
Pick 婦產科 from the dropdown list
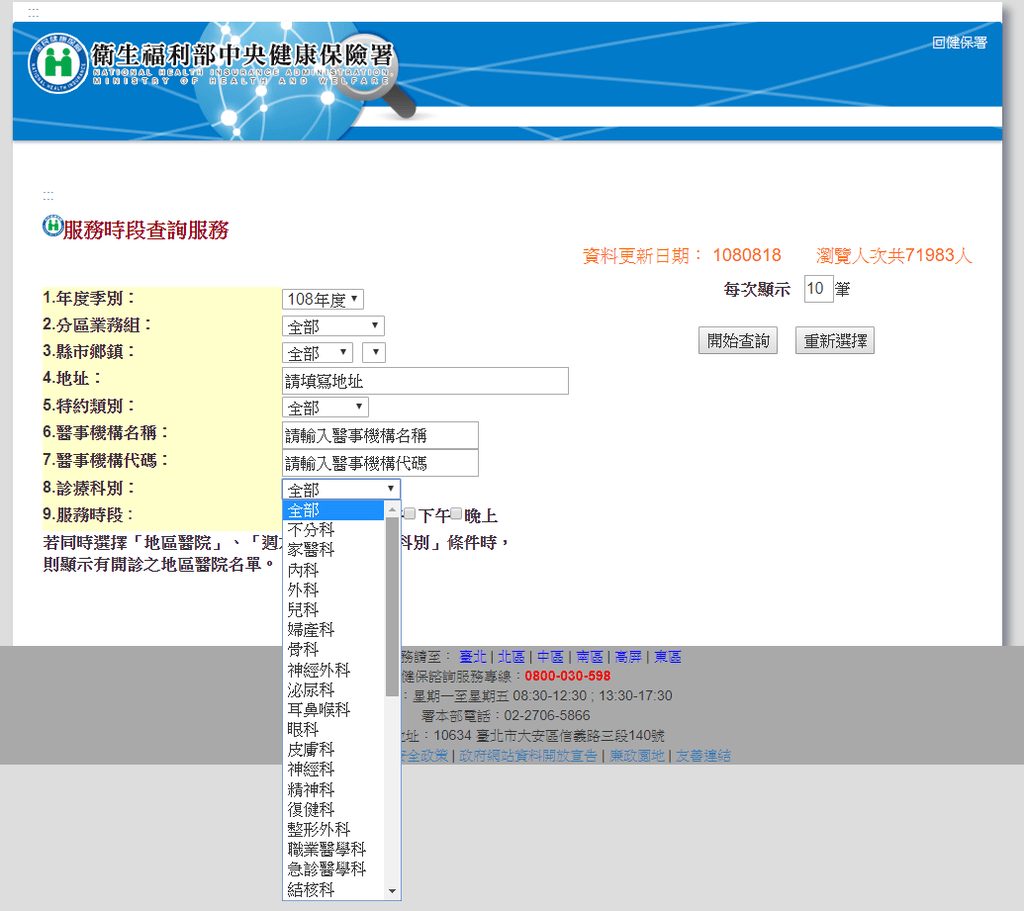(333, 630)
